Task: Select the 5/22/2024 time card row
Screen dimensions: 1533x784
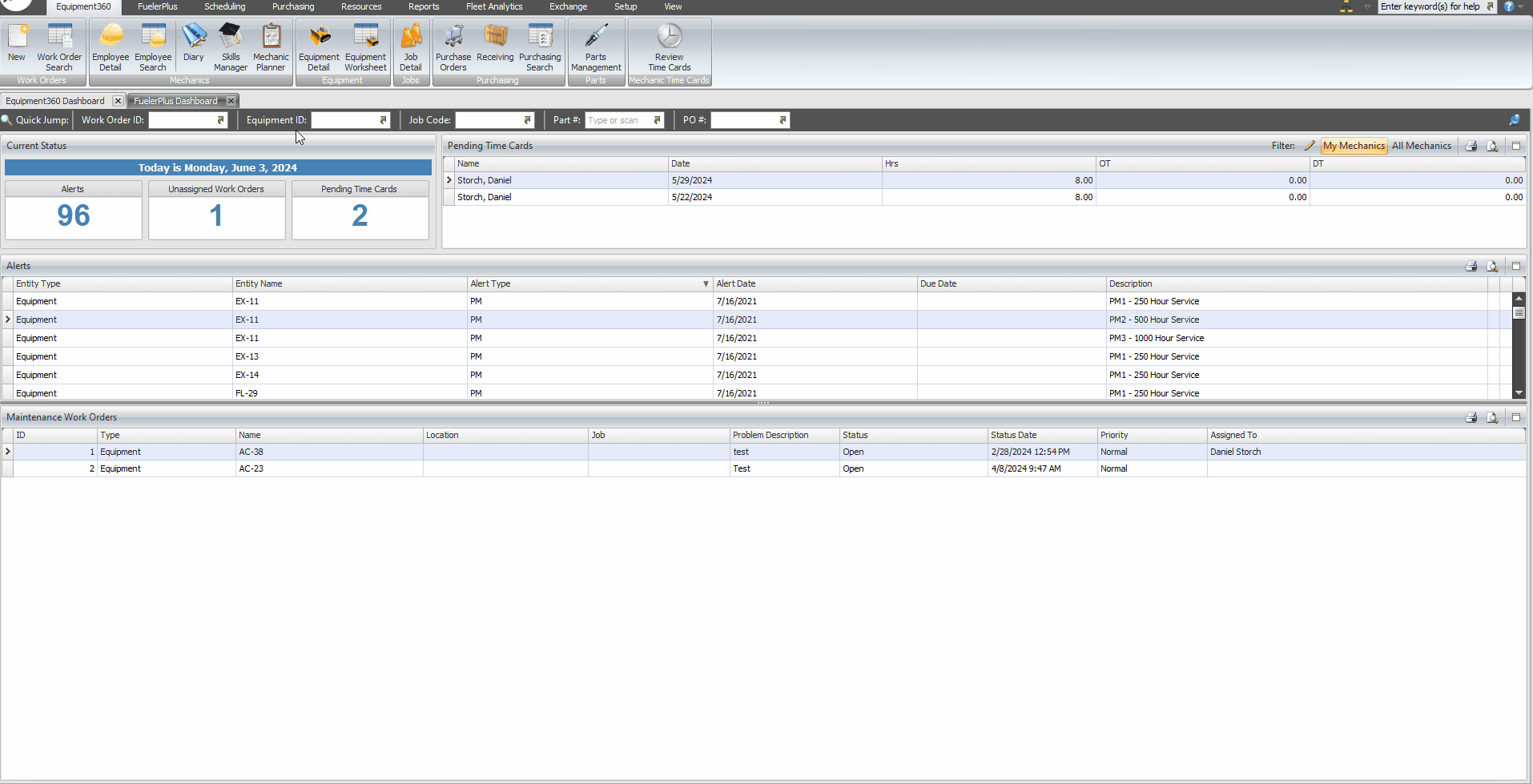Action: coord(984,197)
